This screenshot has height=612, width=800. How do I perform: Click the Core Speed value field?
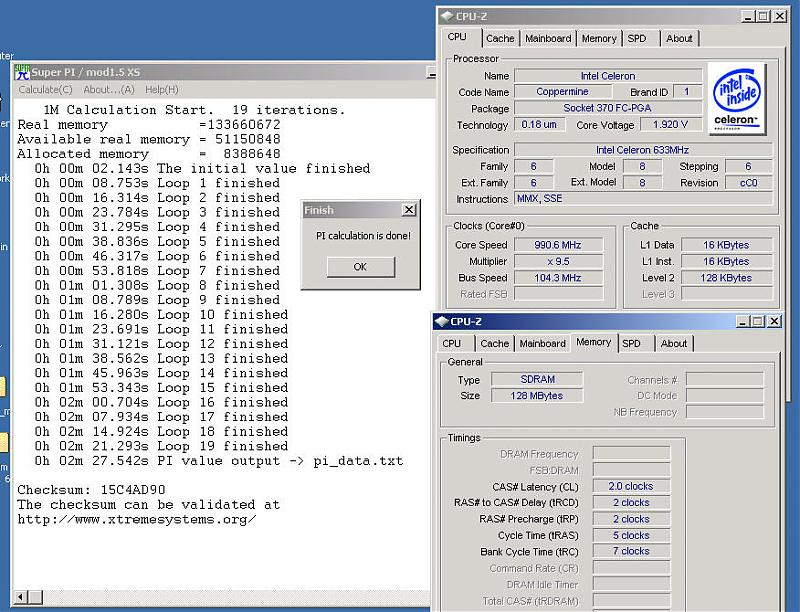tap(558, 245)
